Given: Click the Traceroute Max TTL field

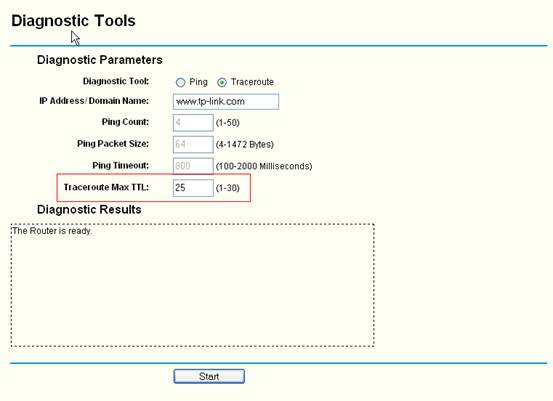Looking at the screenshot, I should click(x=193, y=188).
